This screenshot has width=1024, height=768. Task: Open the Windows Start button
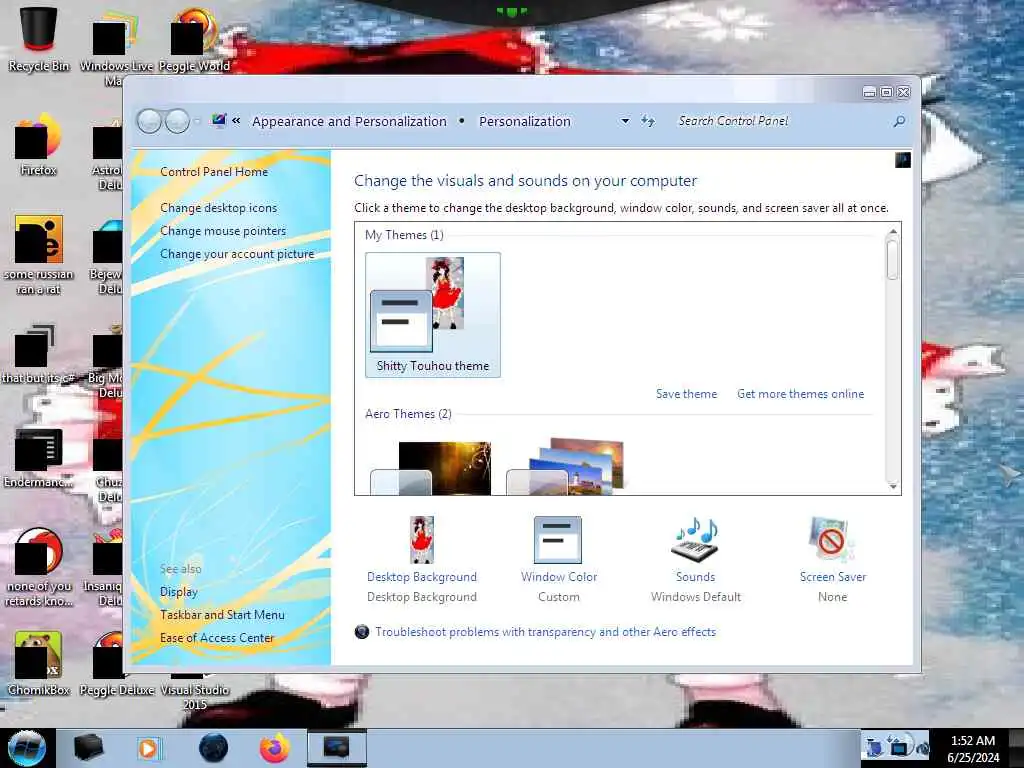[27, 748]
